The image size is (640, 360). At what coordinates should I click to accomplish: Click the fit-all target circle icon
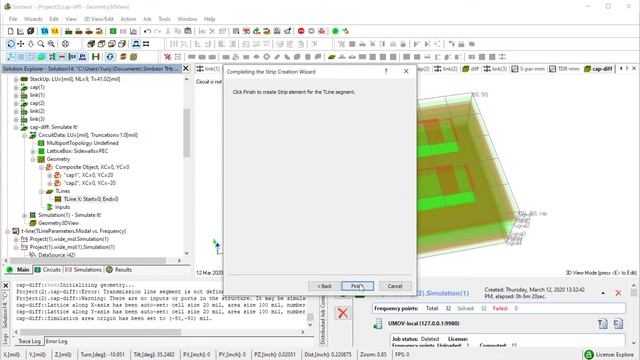point(65,44)
